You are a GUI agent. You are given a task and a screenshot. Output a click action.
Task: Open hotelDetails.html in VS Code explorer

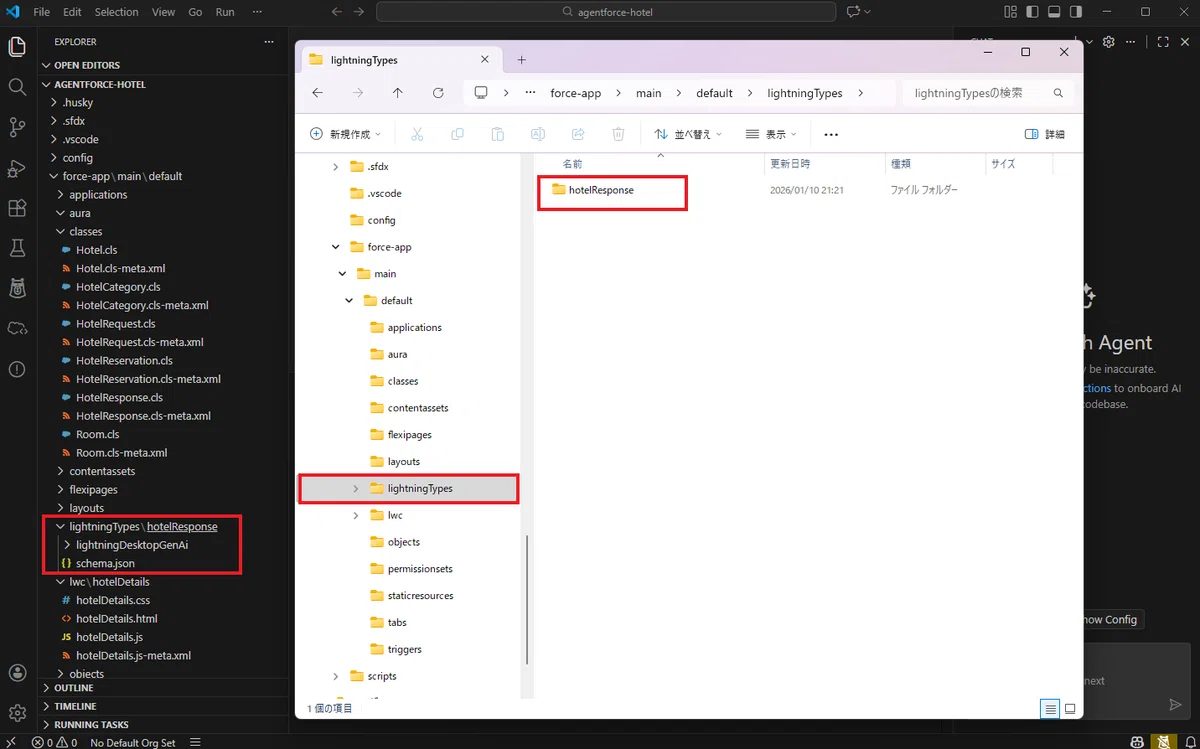click(x=116, y=619)
